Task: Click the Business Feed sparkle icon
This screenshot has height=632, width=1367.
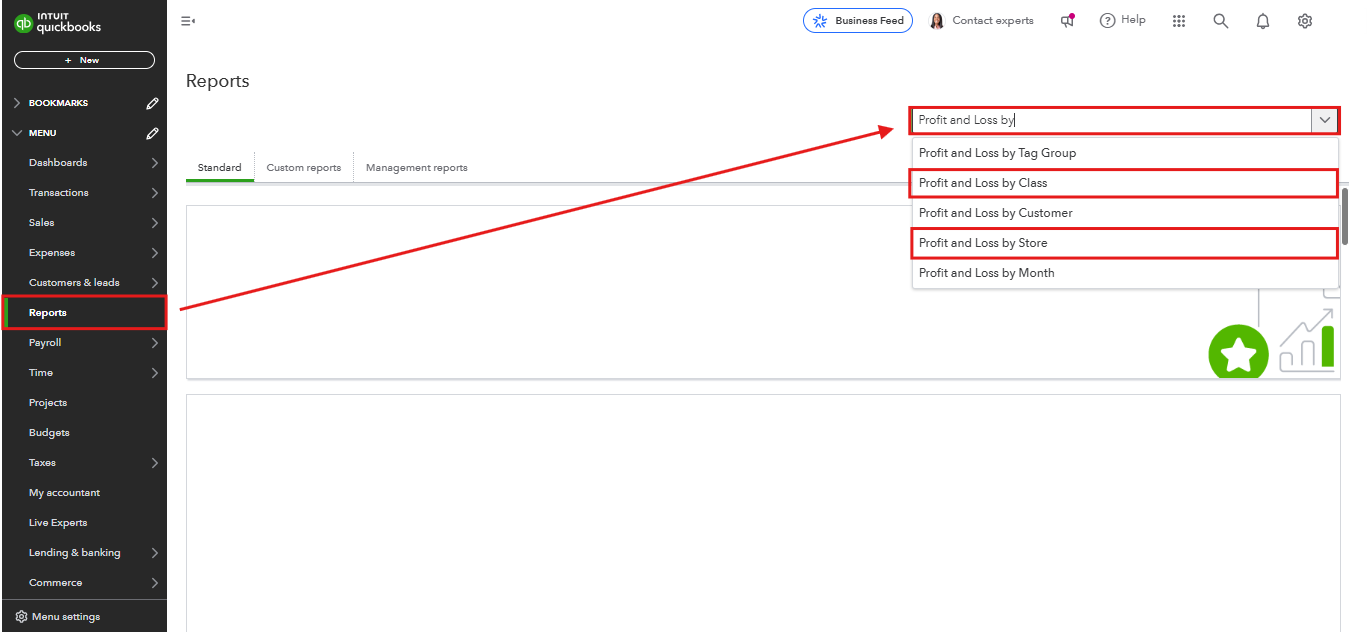Action: (820, 21)
